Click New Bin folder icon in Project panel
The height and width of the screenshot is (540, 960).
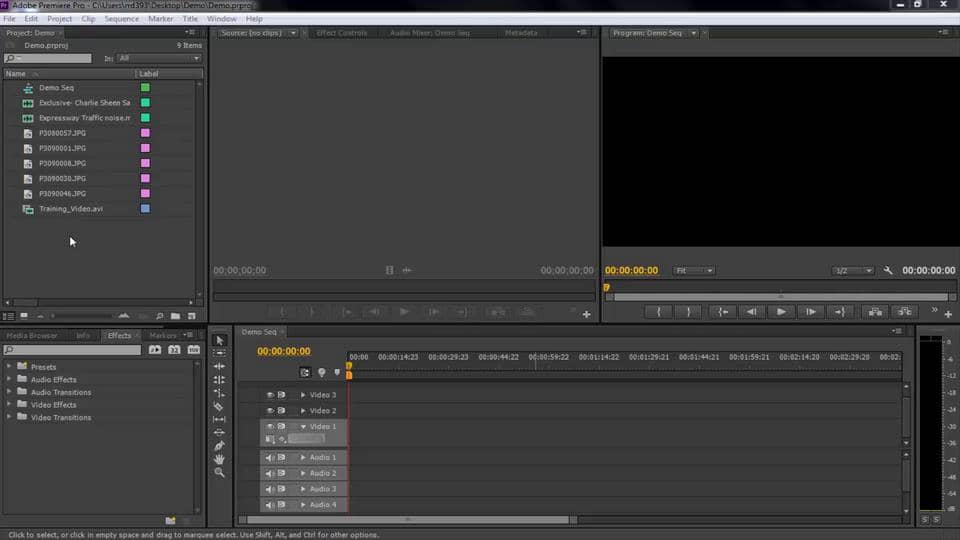[x=176, y=316]
